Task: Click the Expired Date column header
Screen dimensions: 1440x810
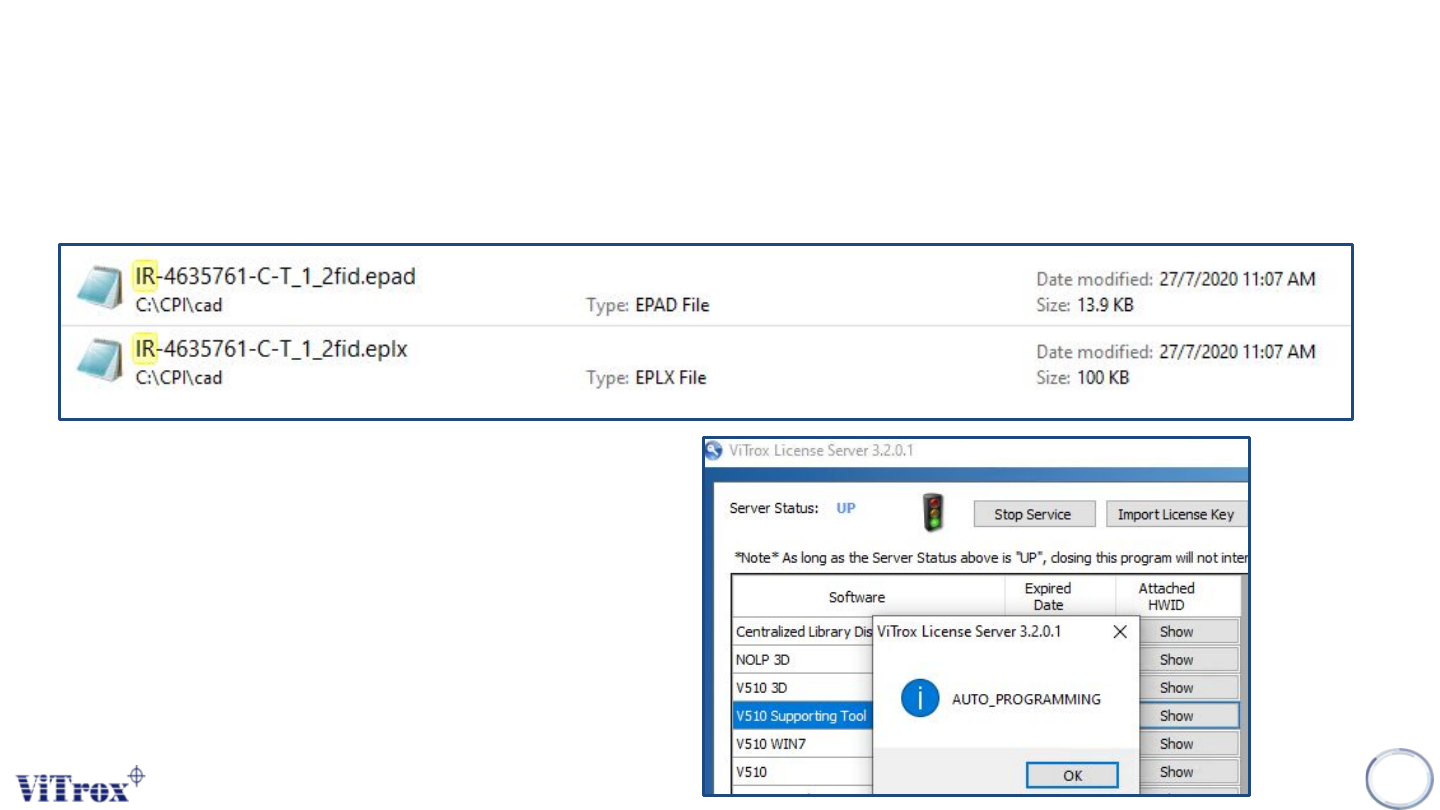Action: click(1060, 597)
